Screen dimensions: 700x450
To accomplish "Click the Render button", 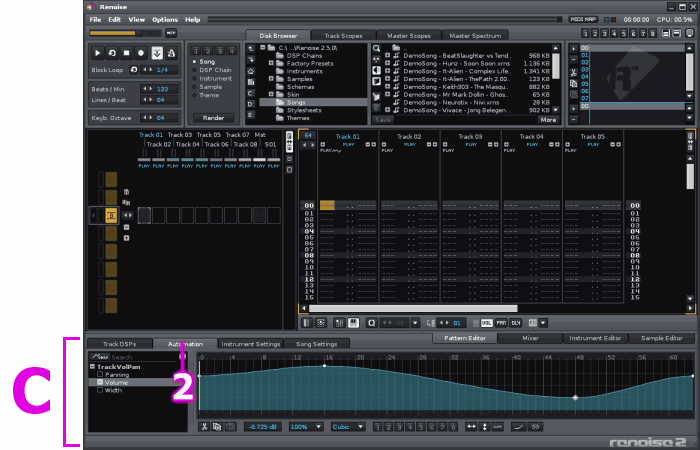I will pyautogui.click(x=213, y=118).
